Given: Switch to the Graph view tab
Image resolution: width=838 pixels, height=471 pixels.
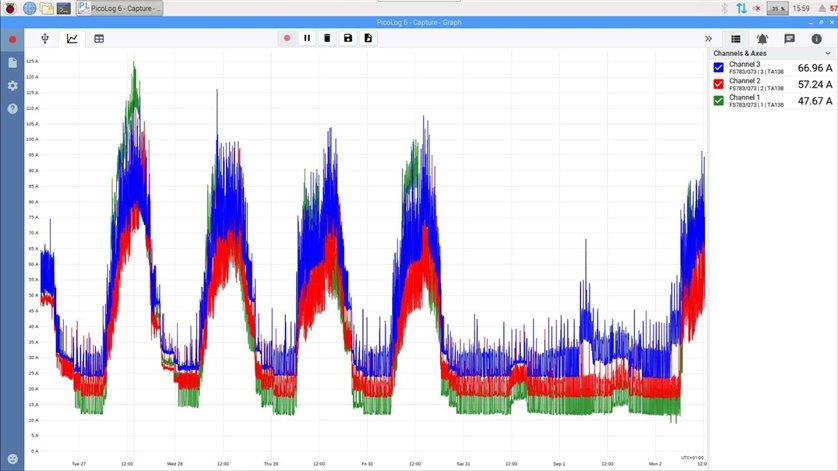Looking at the screenshot, I should pyautogui.click(x=72, y=39).
